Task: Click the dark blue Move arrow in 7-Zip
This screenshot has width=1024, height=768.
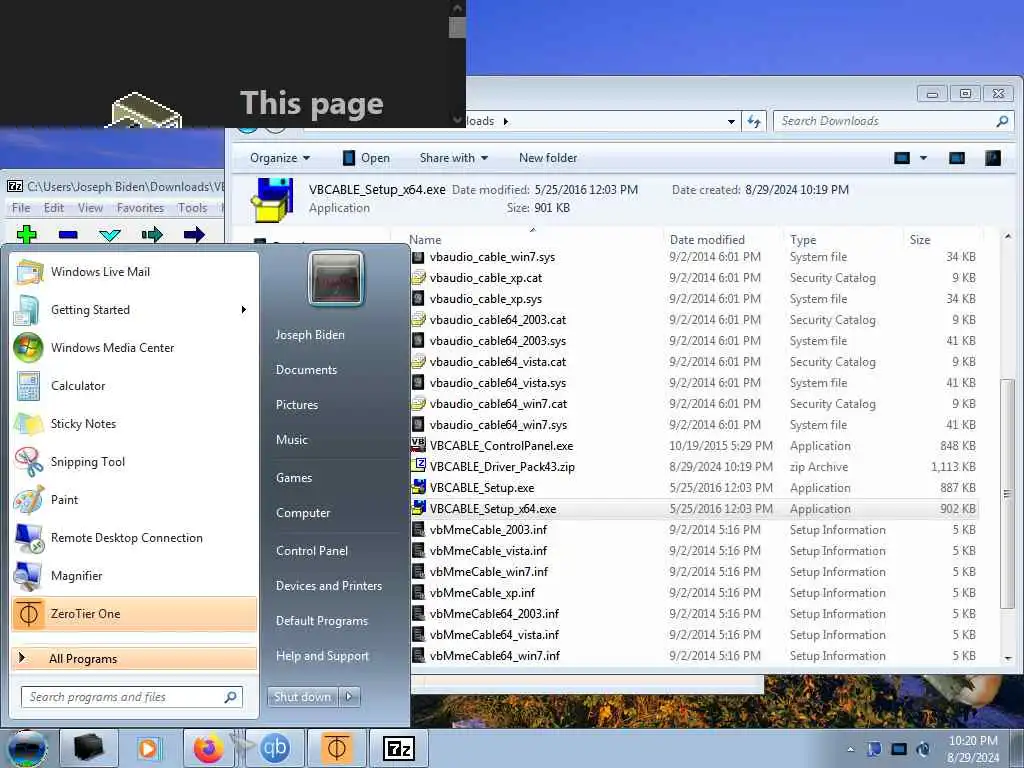Action: (194, 234)
